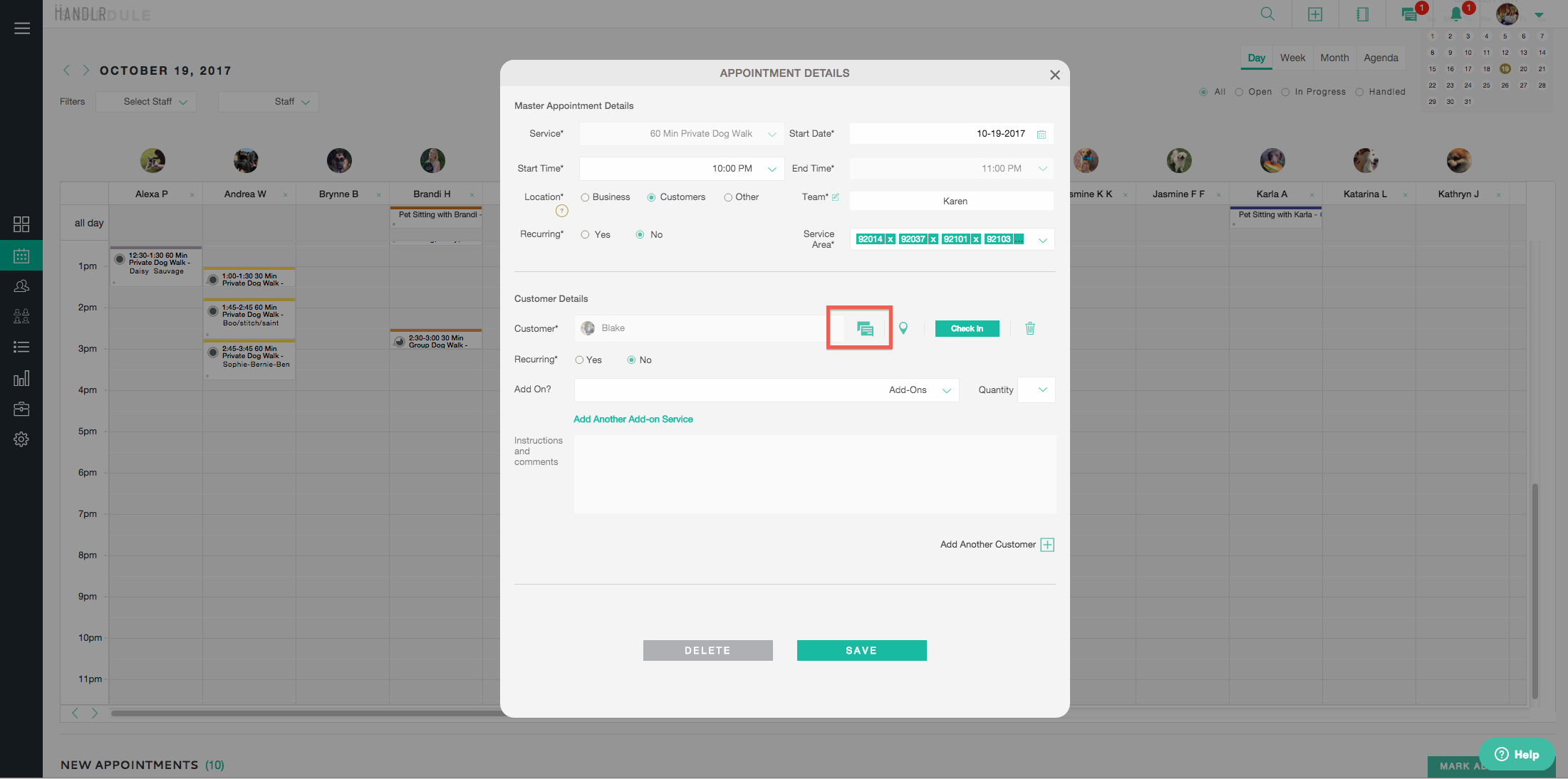Click Add Another Add-on Service link
The height and width of the screenshot is (779, 1568).
(633, 419)
